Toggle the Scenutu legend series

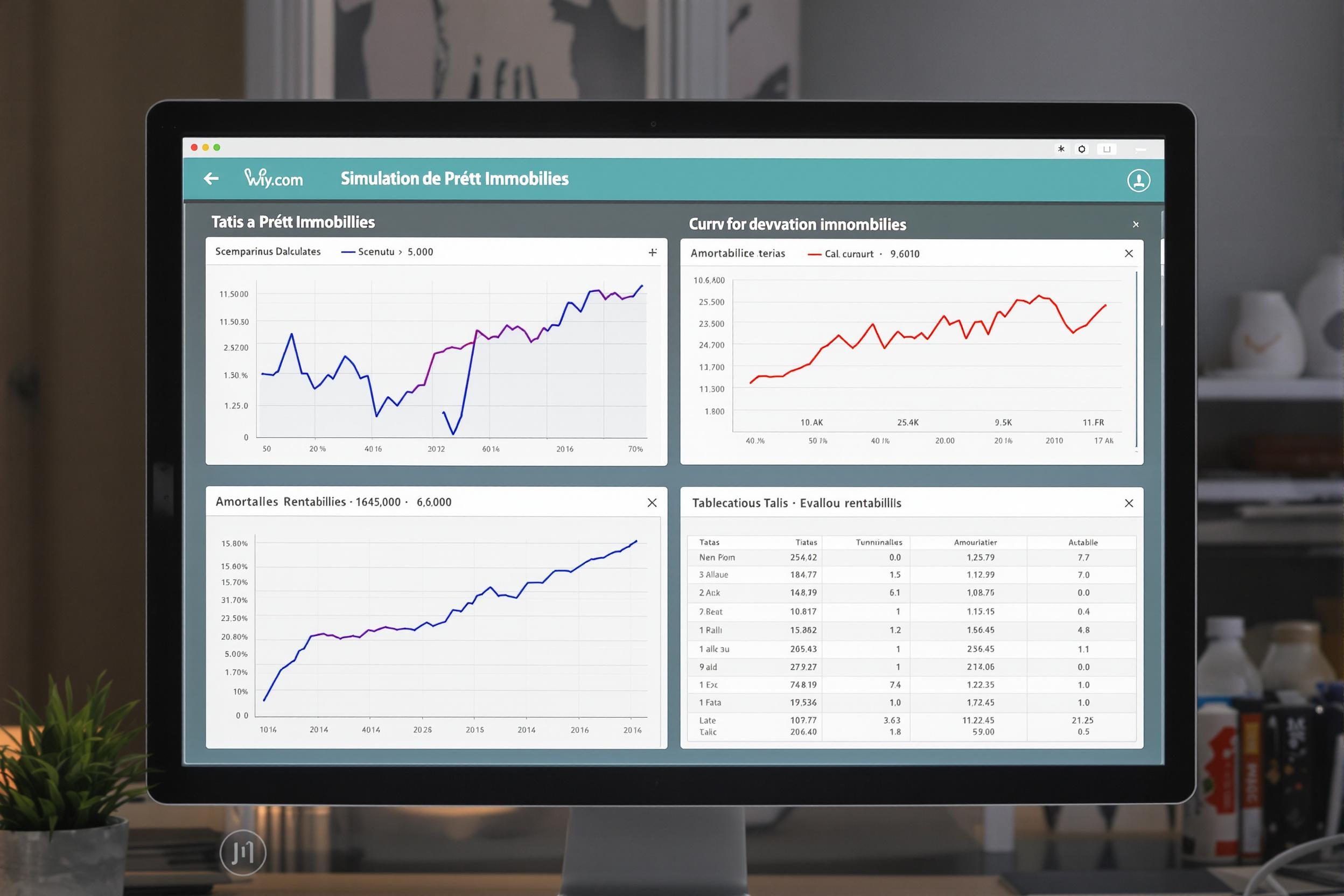375,252
